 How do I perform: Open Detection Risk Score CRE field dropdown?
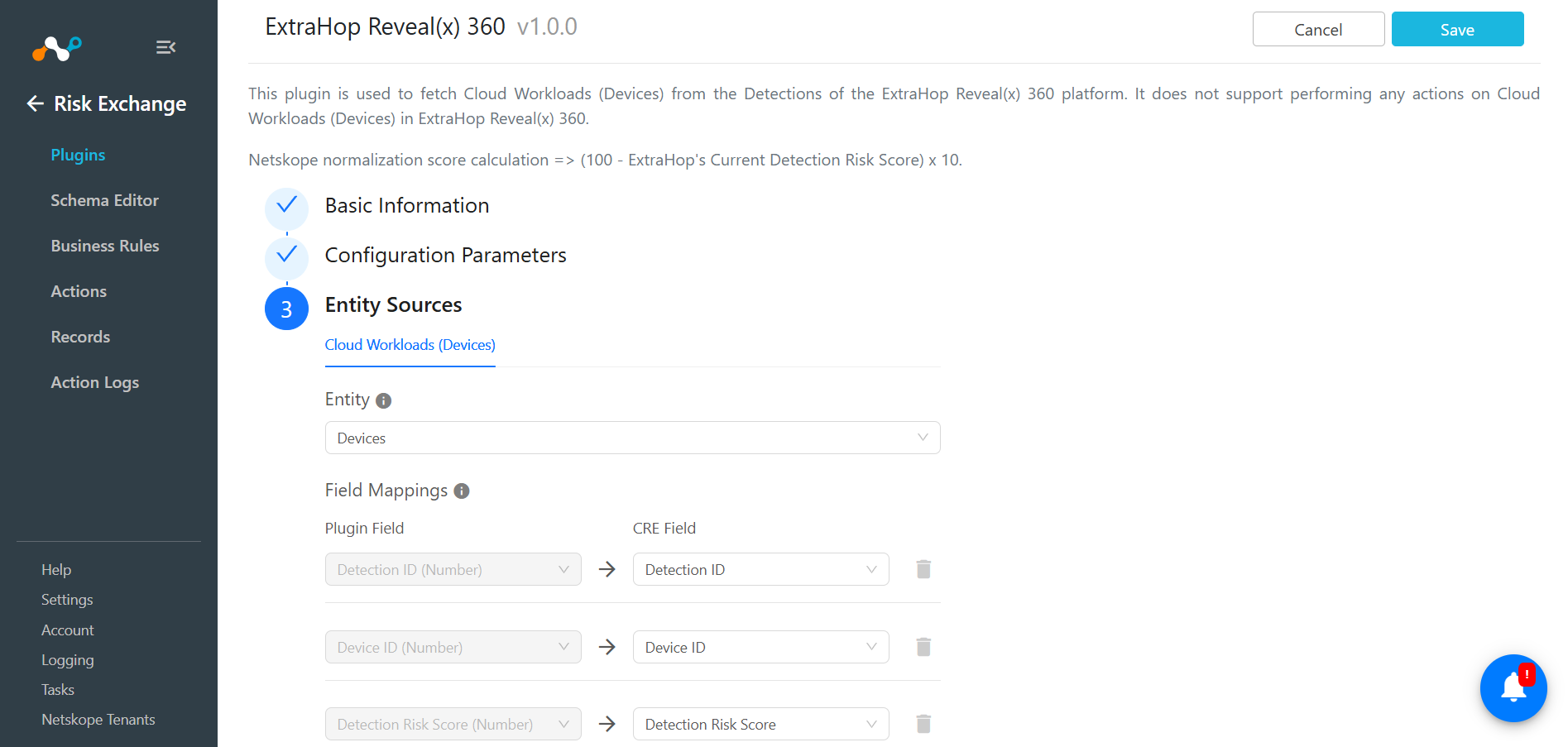760,724
